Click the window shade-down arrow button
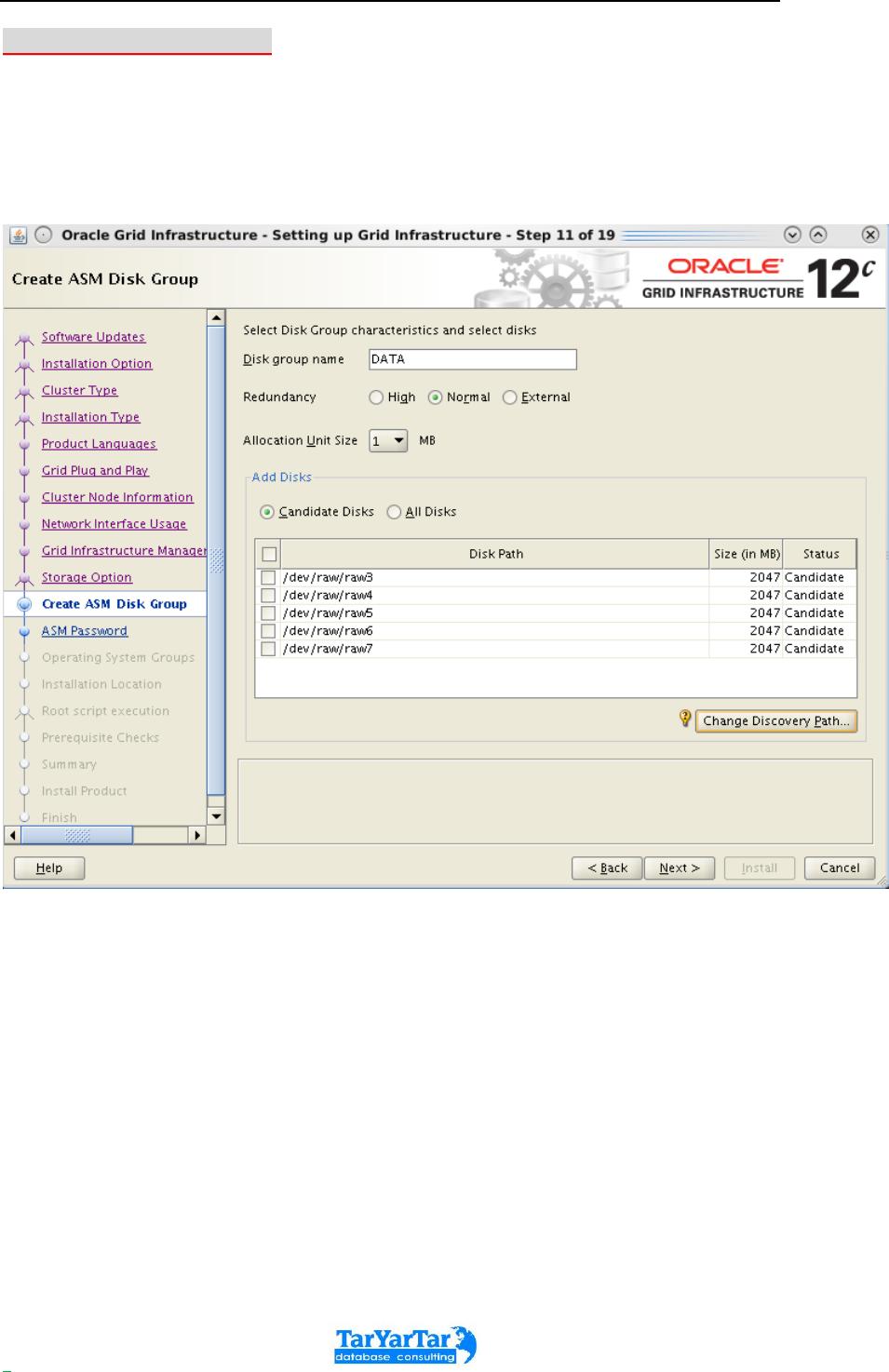This screenshot has width=889, height=1372. tap(792, 235)
